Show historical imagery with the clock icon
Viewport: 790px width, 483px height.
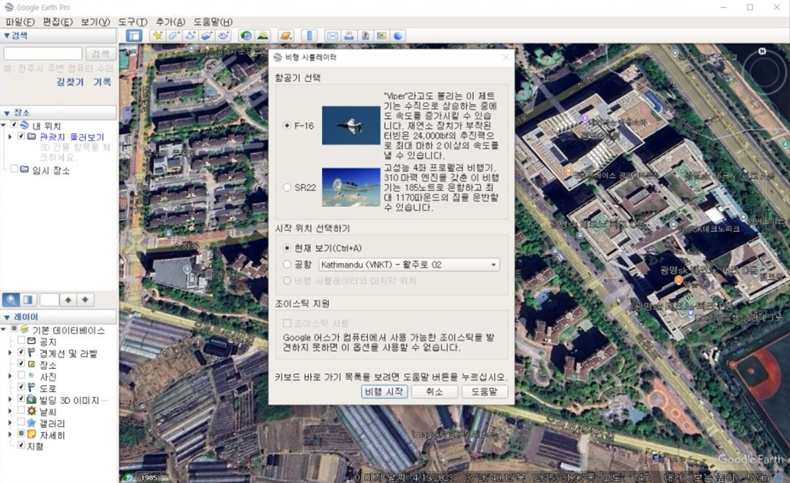pyautogui.click(x=246, y=35)
